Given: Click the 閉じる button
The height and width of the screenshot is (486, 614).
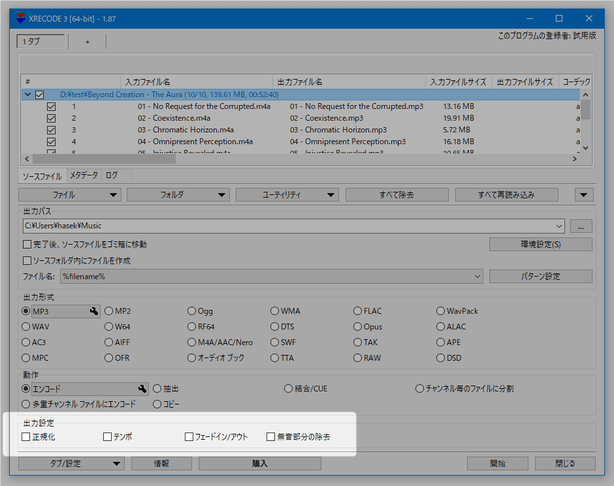Looking at the screenshot, I should [565, 464].
